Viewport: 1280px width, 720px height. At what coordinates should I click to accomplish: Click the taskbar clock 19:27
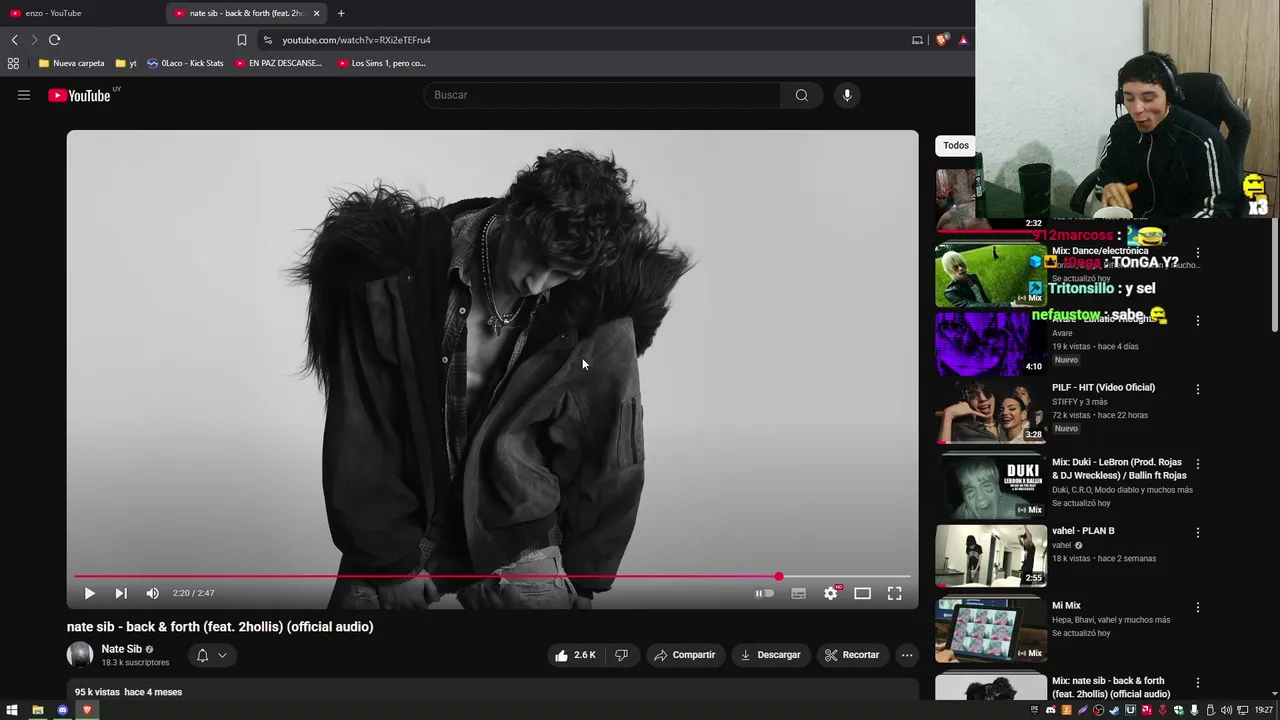coord(1263,710)
